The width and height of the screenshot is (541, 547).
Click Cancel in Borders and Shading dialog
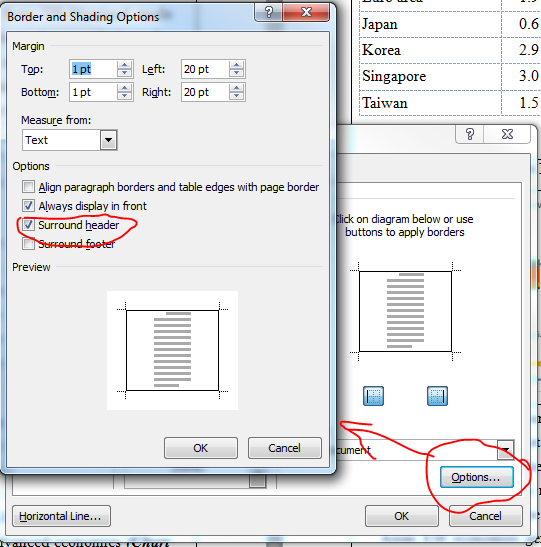coord(486,516)
